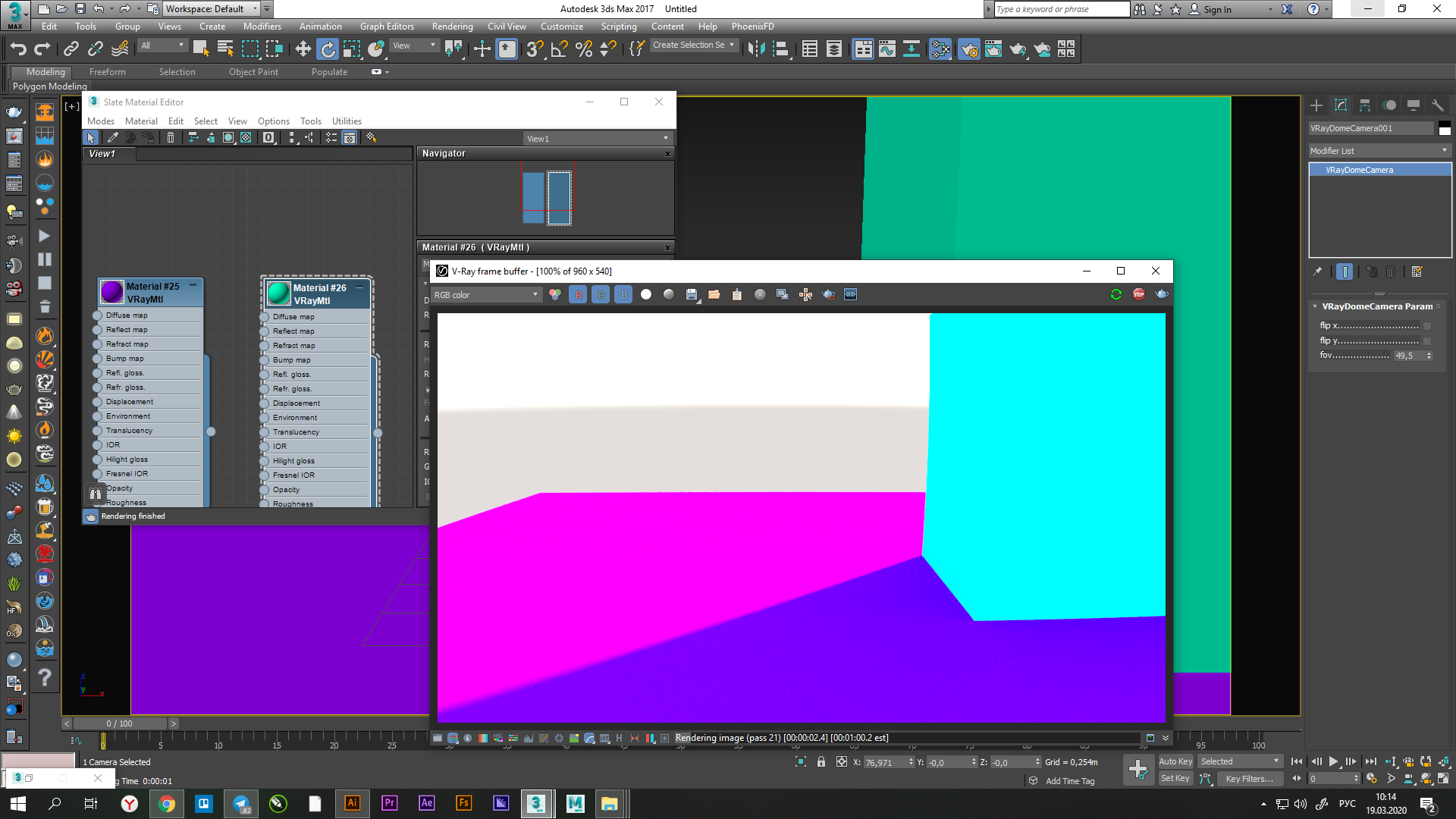Click Play Animation button
Viewport: 1456px width, 819px height.
(1334, 761)
